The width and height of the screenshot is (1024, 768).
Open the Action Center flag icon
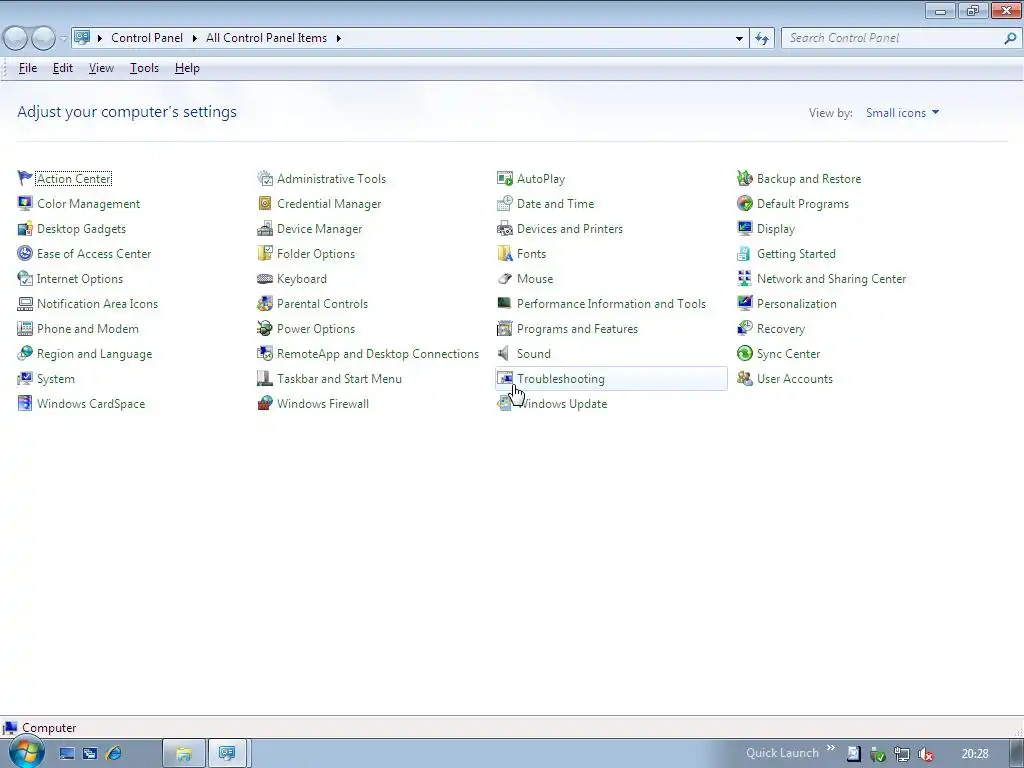tap(25, 178)
